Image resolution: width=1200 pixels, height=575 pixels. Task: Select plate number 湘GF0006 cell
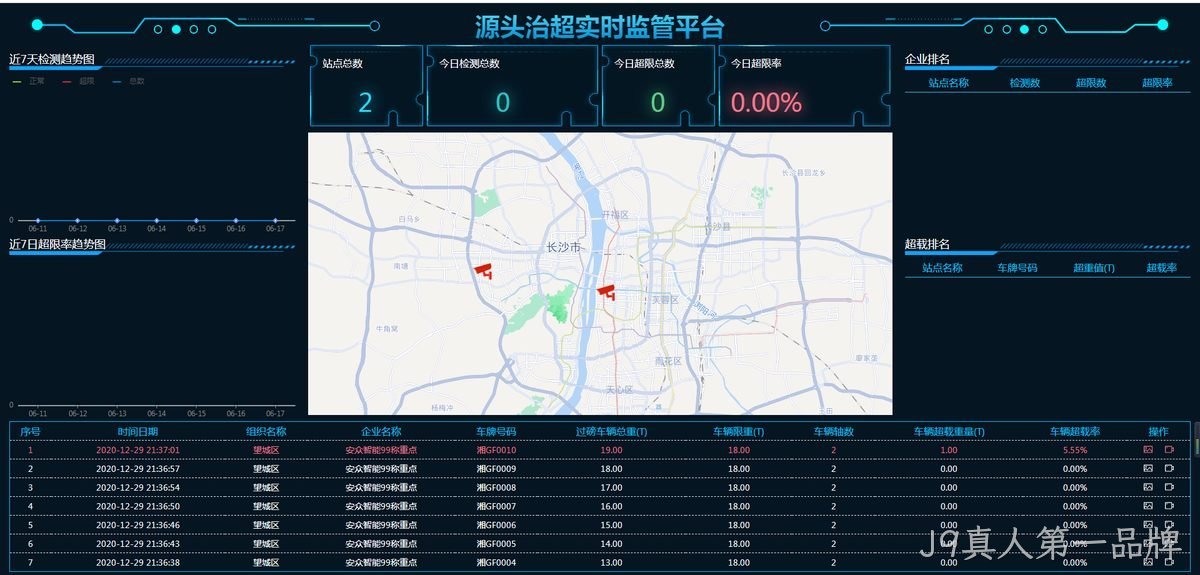point(496,525)
